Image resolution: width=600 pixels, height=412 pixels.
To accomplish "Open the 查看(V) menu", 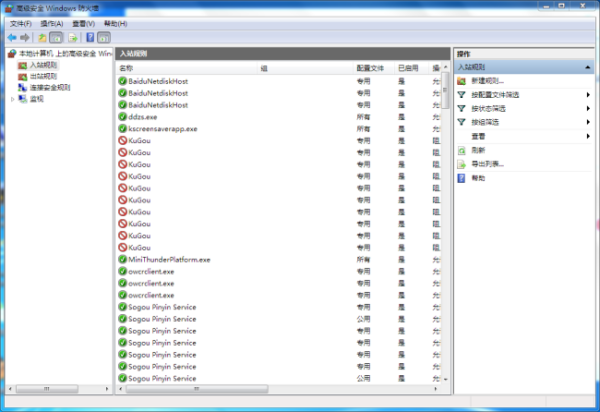I will [x=83, y=24].
